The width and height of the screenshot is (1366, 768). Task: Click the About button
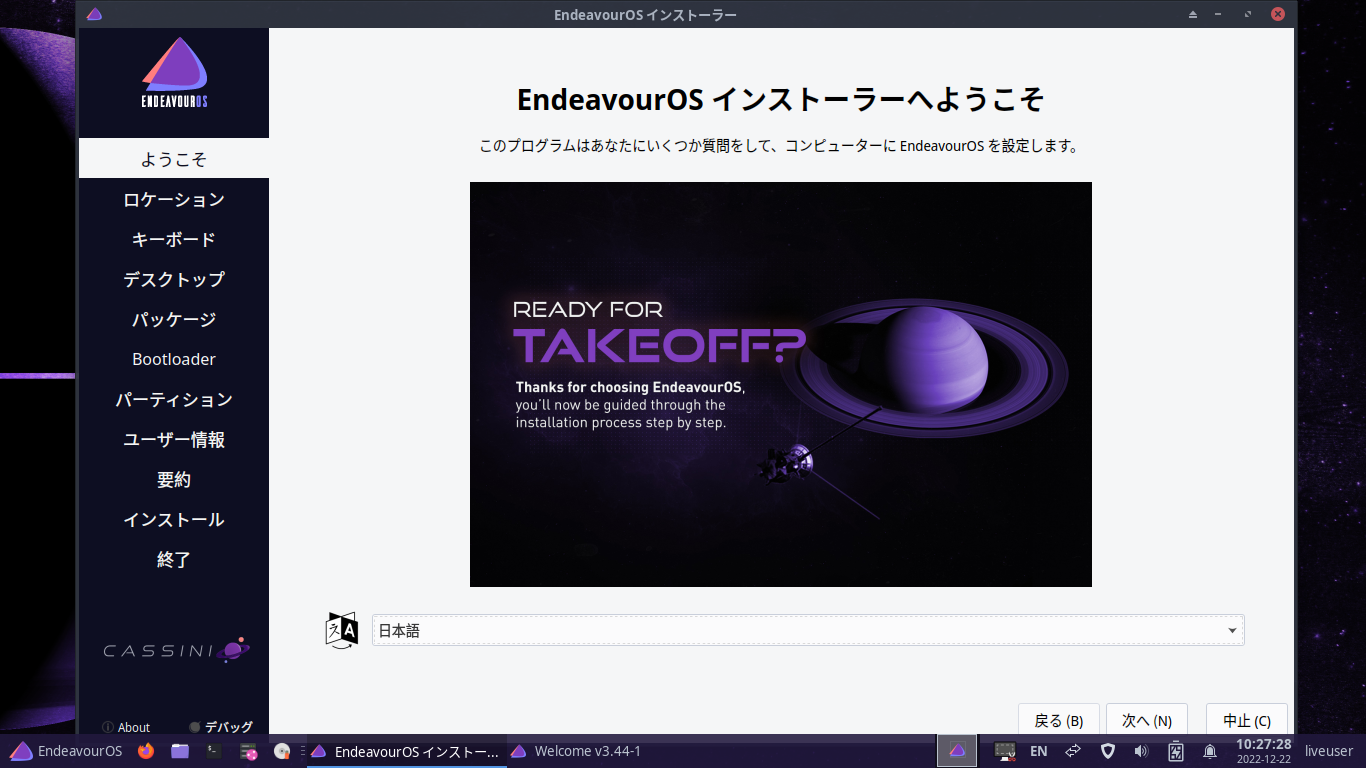tap(126, 727)
